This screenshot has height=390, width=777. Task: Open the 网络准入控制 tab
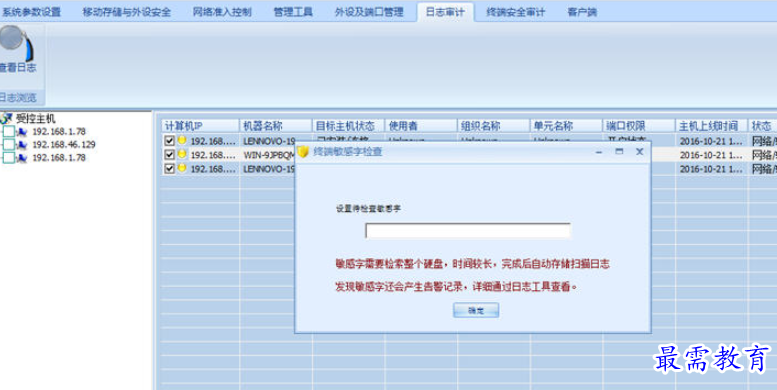point(222,12)
